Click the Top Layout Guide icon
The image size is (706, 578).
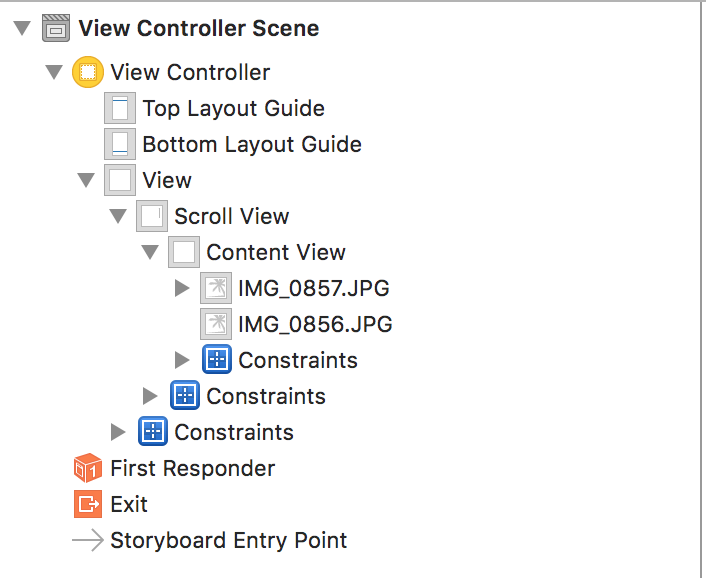pyautogui.click(x=120, y=109)
